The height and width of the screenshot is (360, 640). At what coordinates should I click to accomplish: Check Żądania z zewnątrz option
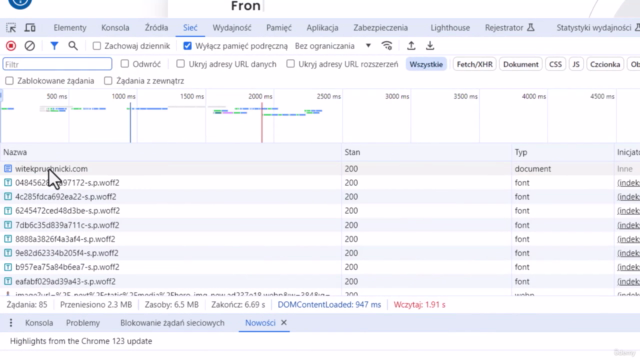108,81
